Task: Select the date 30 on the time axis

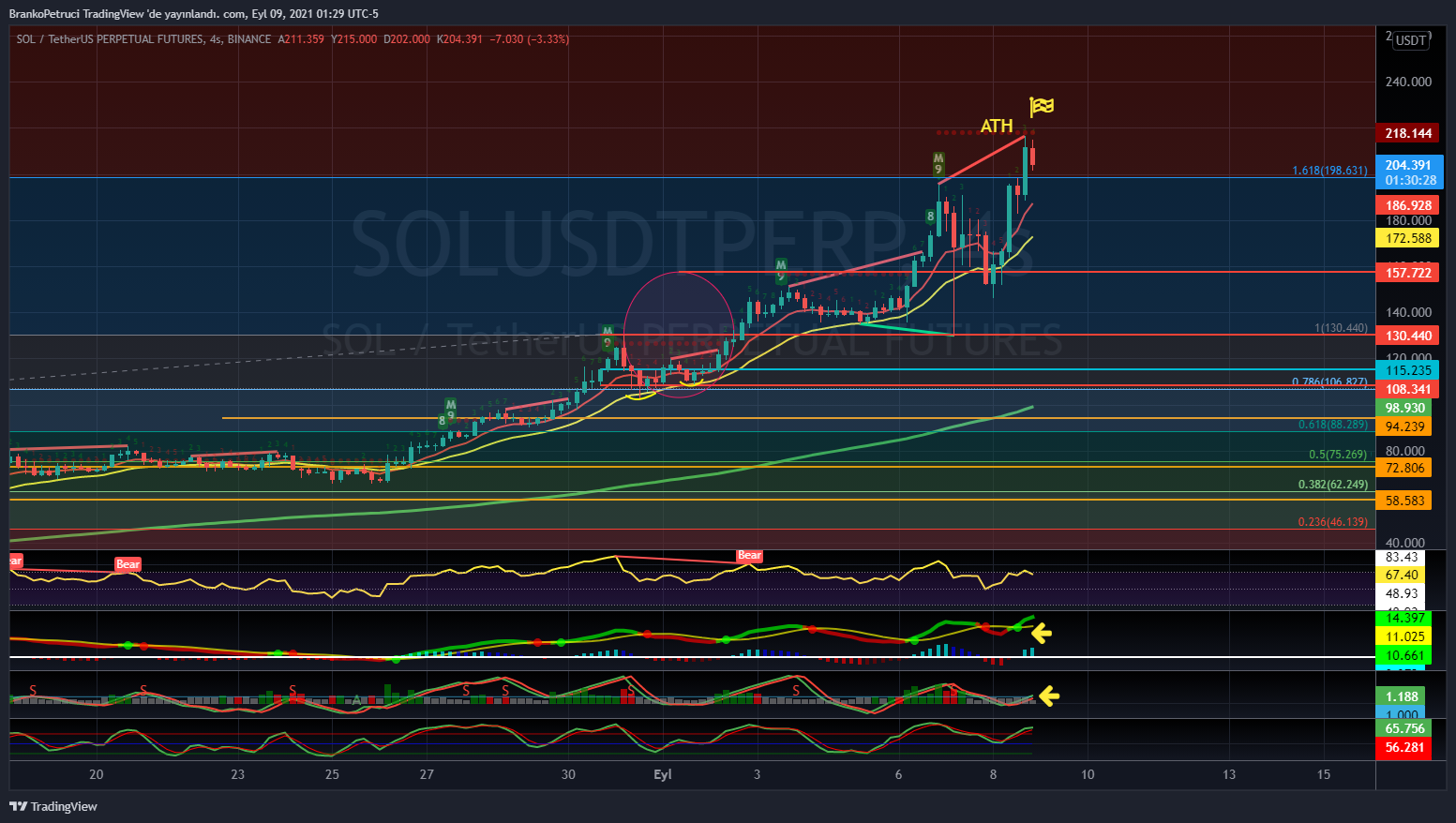Action: coord(568,774)
